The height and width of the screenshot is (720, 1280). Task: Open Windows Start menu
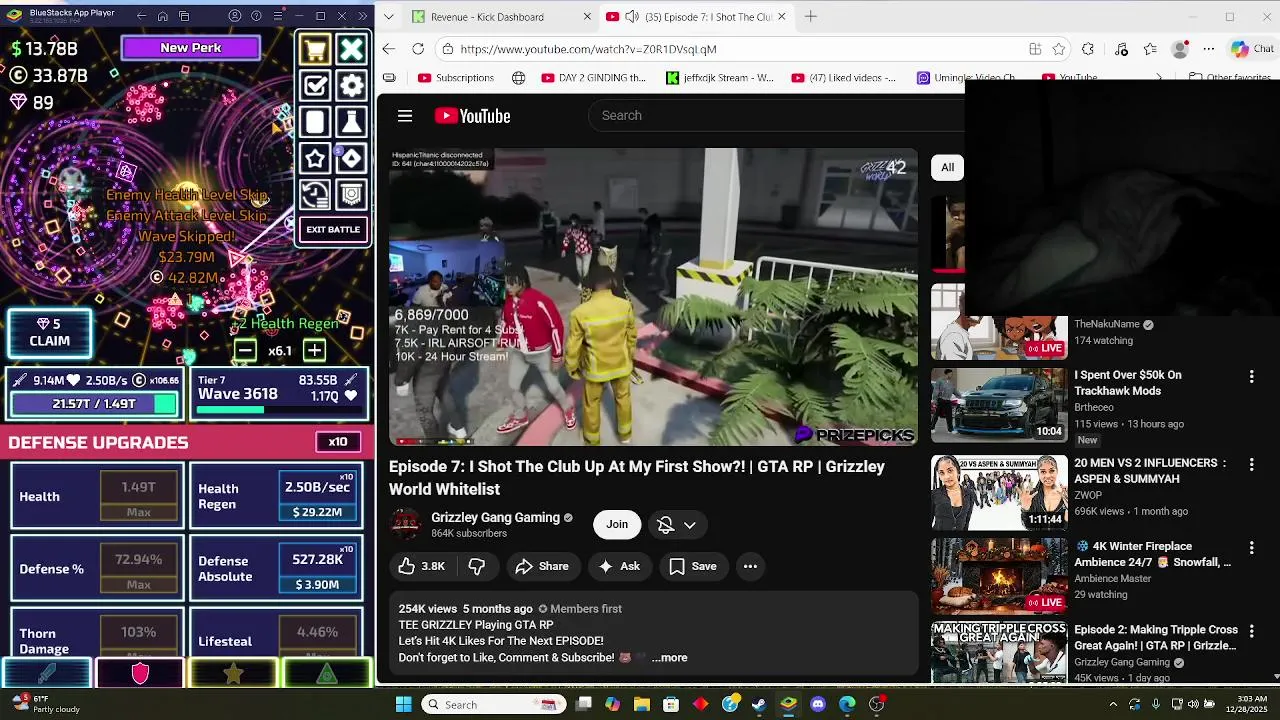[403, 704]
